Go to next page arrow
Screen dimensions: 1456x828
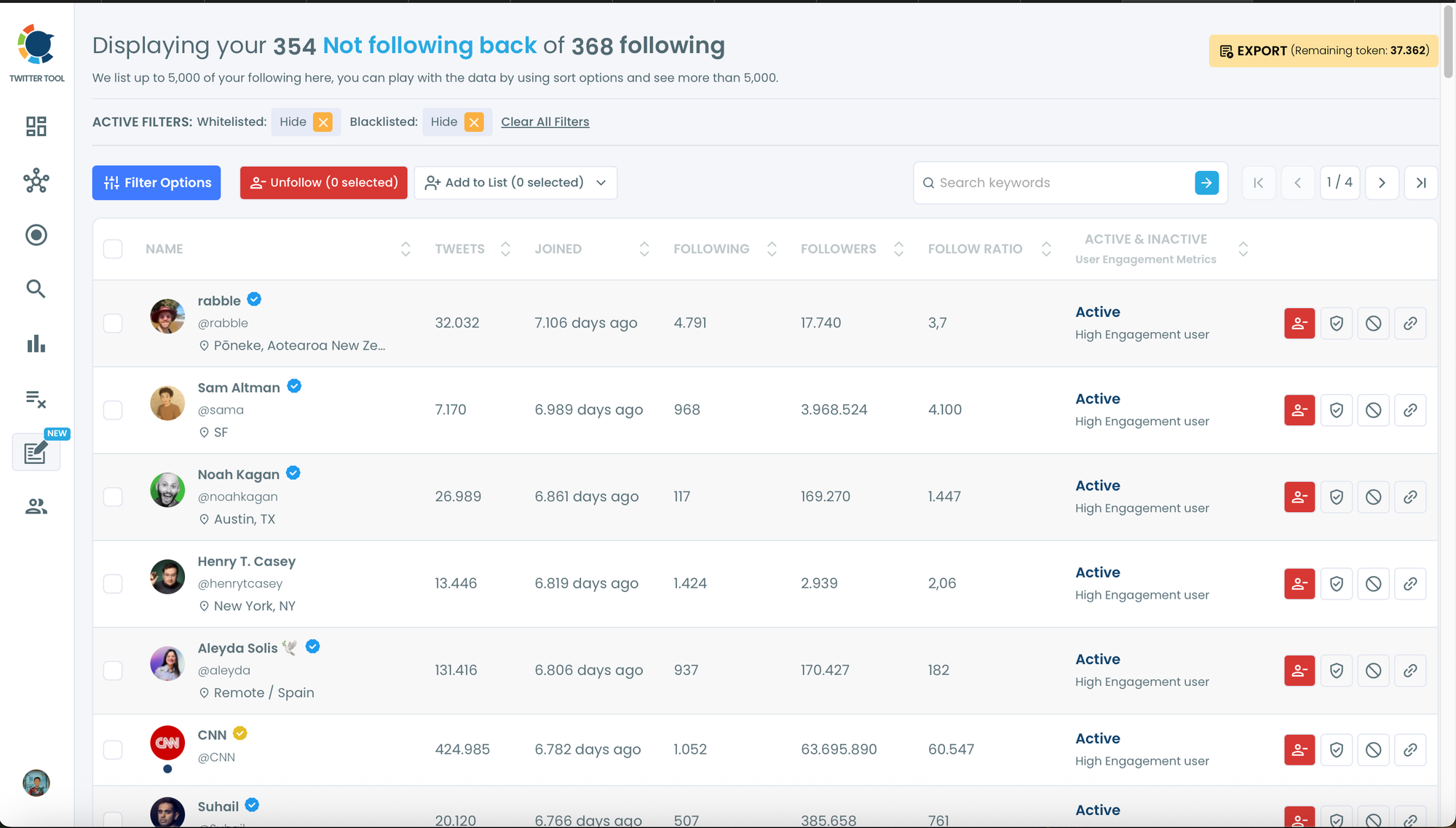pos(1381,183)
